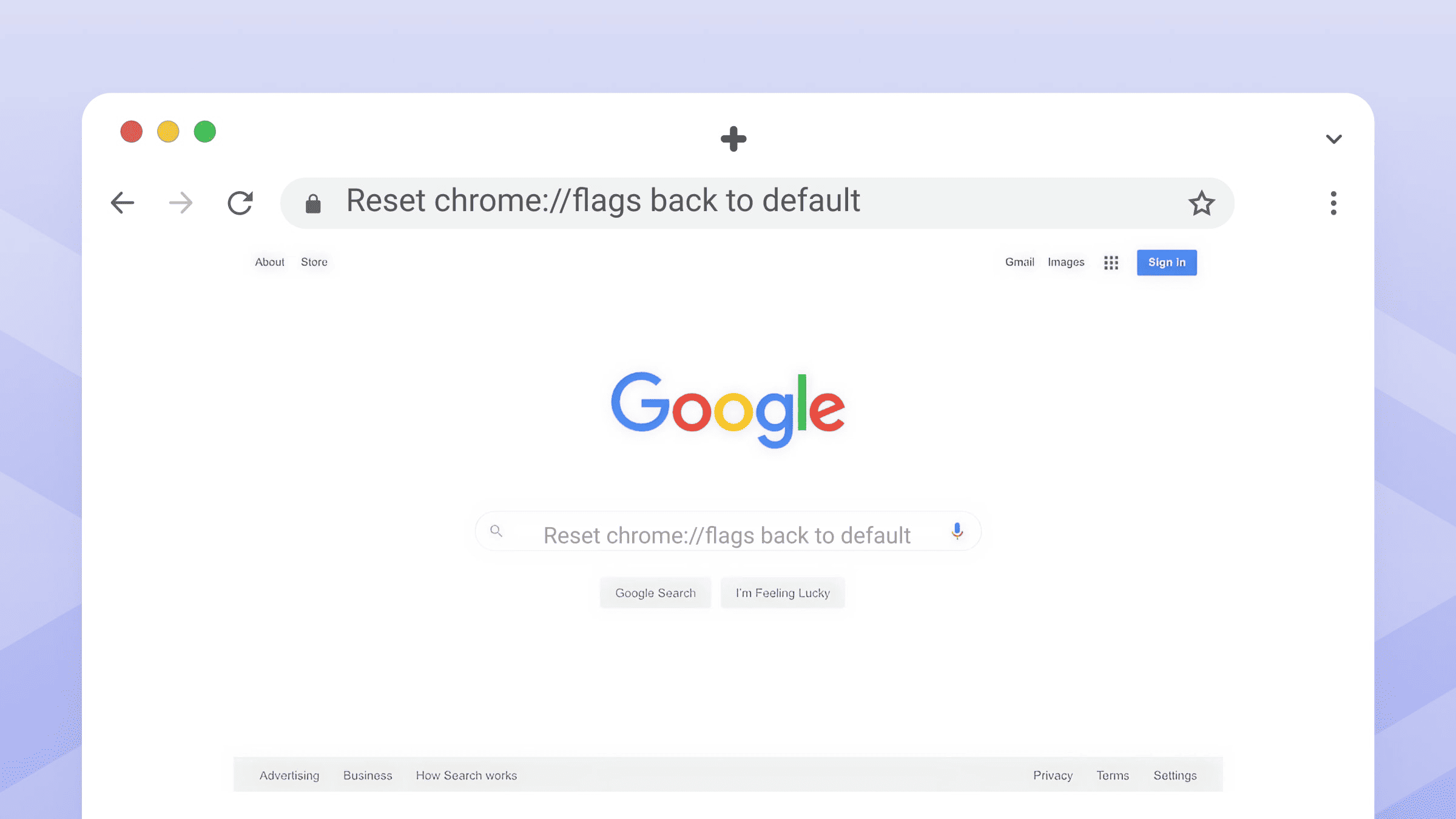Click the Sign in button
The width and height of the screenshot is (1456, 819).
(x=1167, y=263)
